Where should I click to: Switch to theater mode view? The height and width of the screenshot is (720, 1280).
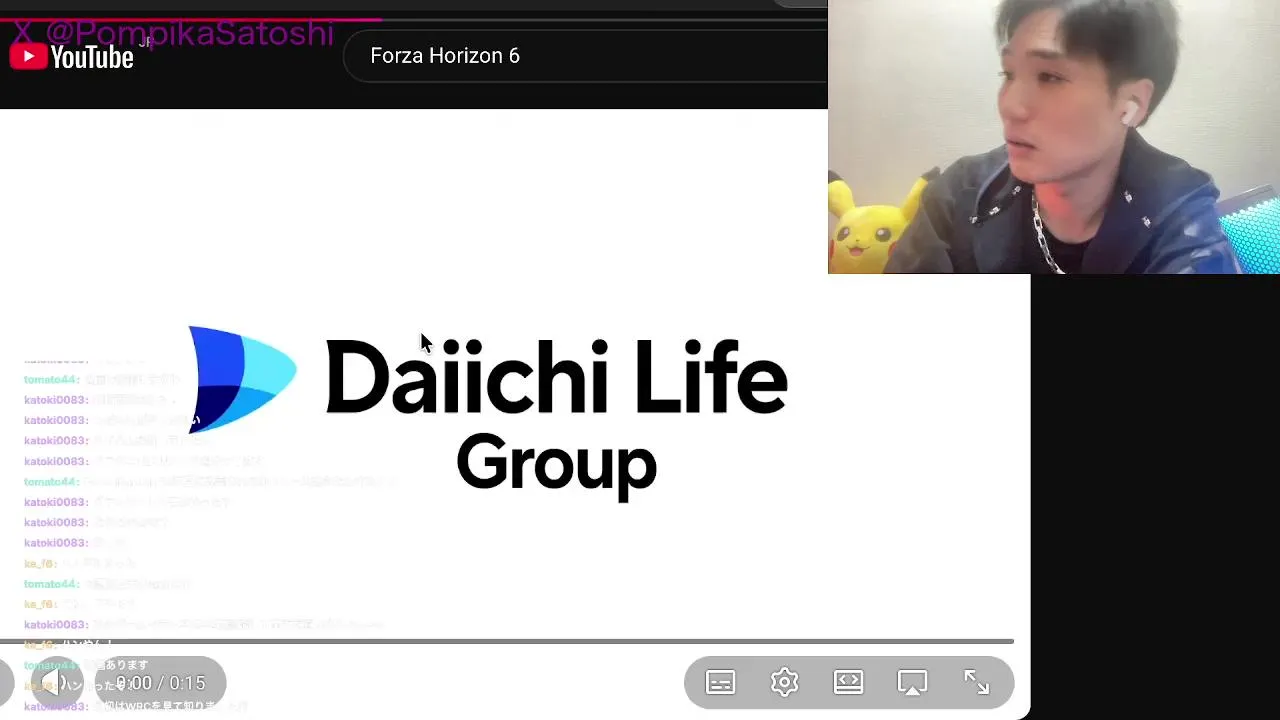[x=848, y=683]
